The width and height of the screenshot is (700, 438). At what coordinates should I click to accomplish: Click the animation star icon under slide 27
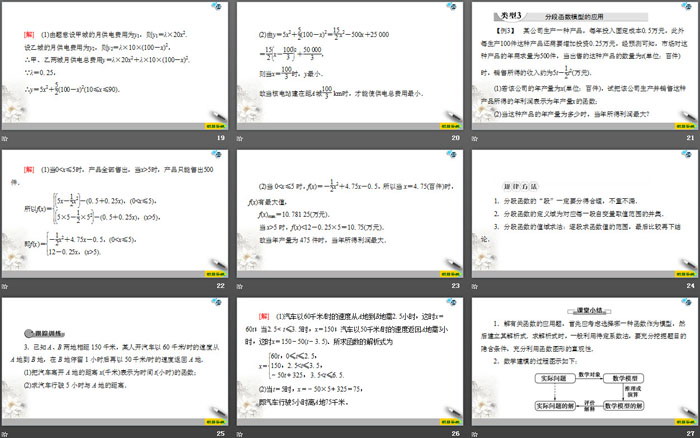pos(475,434)
